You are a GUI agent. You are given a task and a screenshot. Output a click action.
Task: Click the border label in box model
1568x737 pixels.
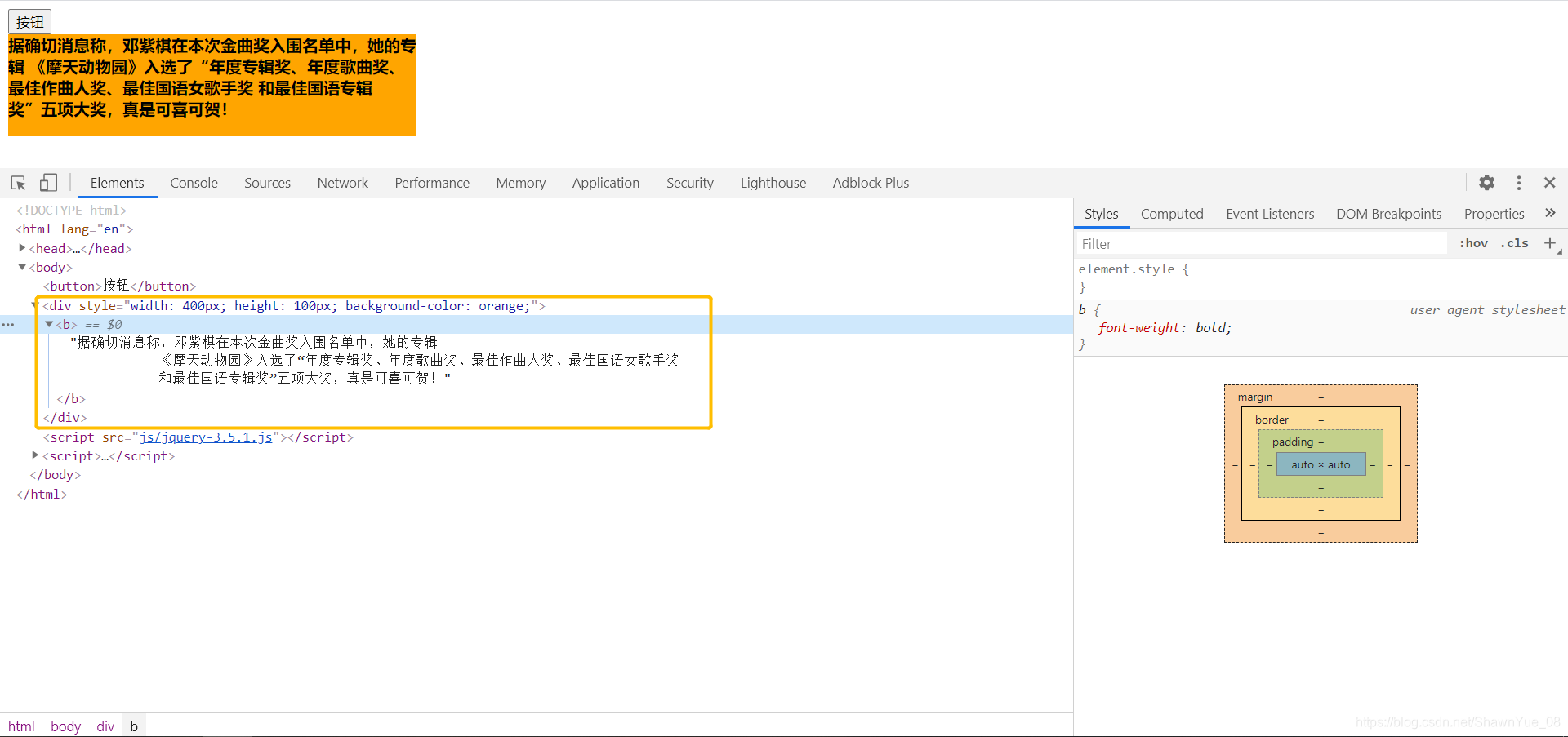point(1272,420)
